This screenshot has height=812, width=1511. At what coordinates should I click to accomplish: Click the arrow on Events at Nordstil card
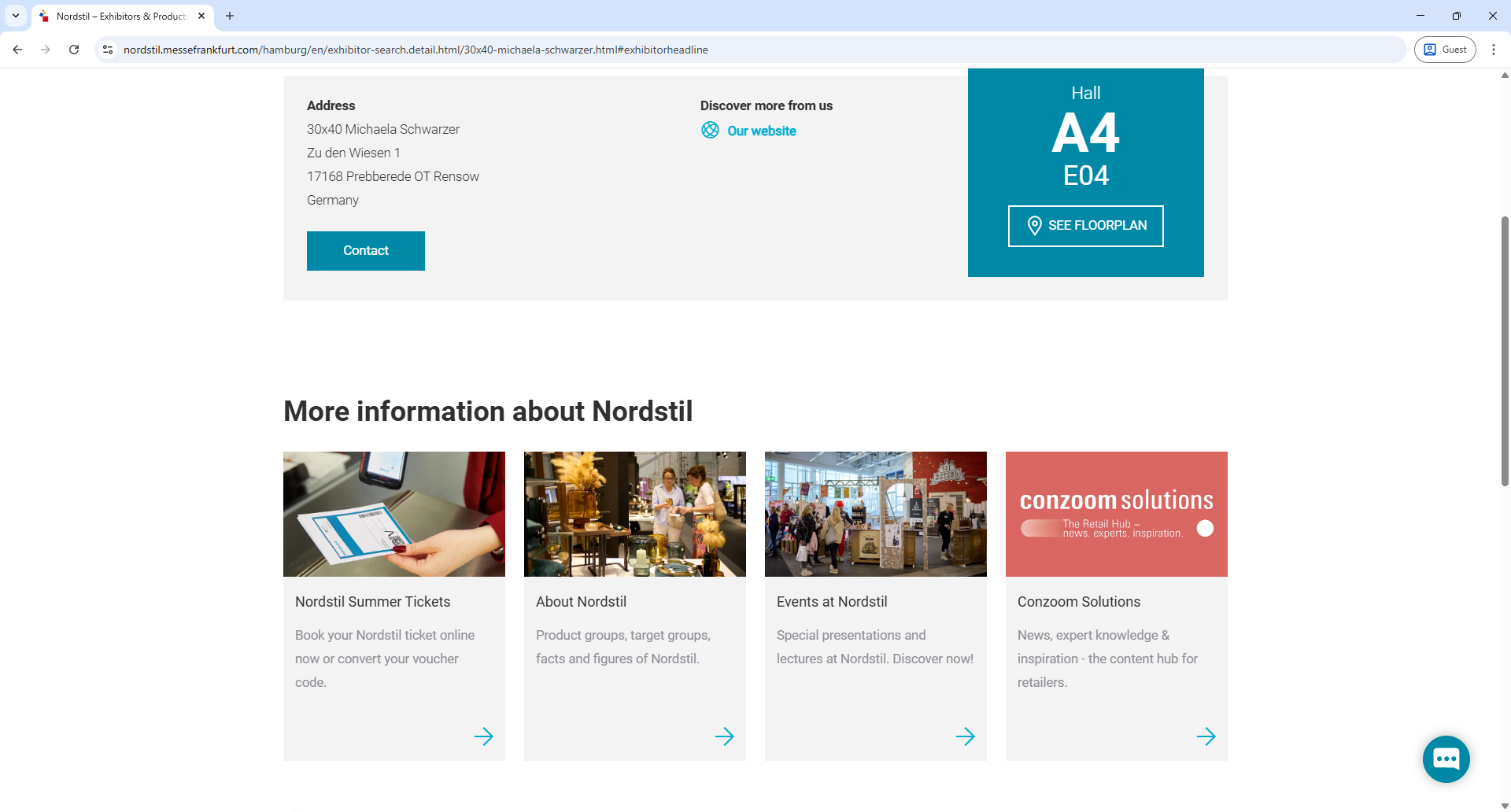pos(966,736)
